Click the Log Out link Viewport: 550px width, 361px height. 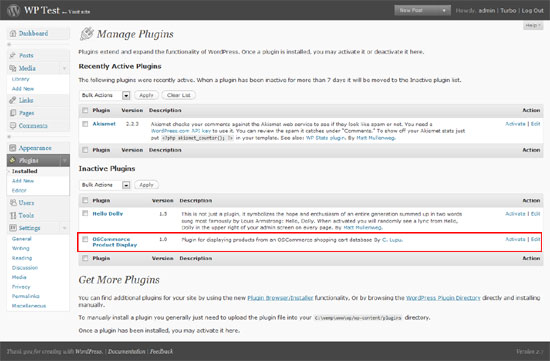532,11
